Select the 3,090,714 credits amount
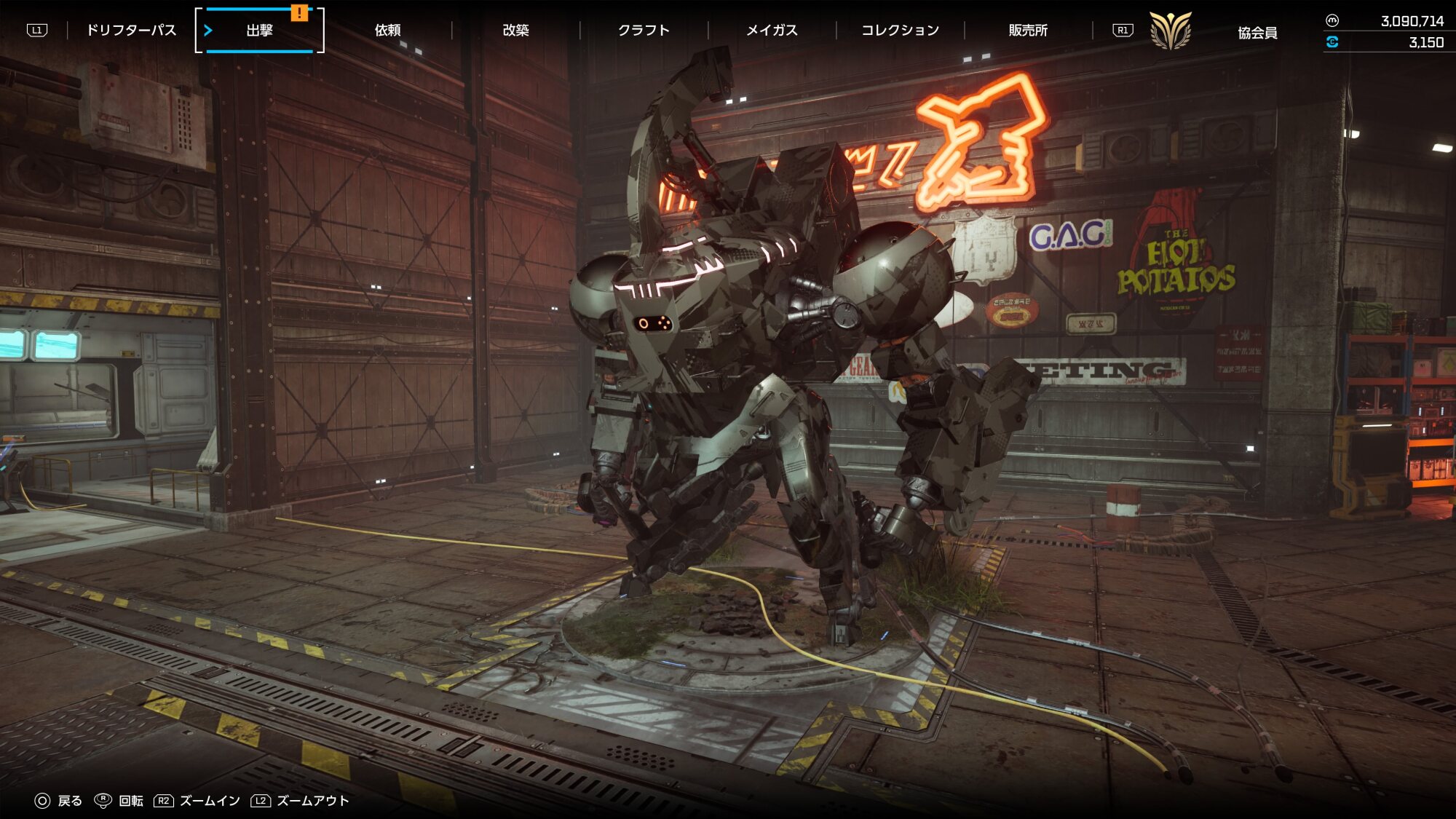1456x819 pixels. [x=1412, y=21]
